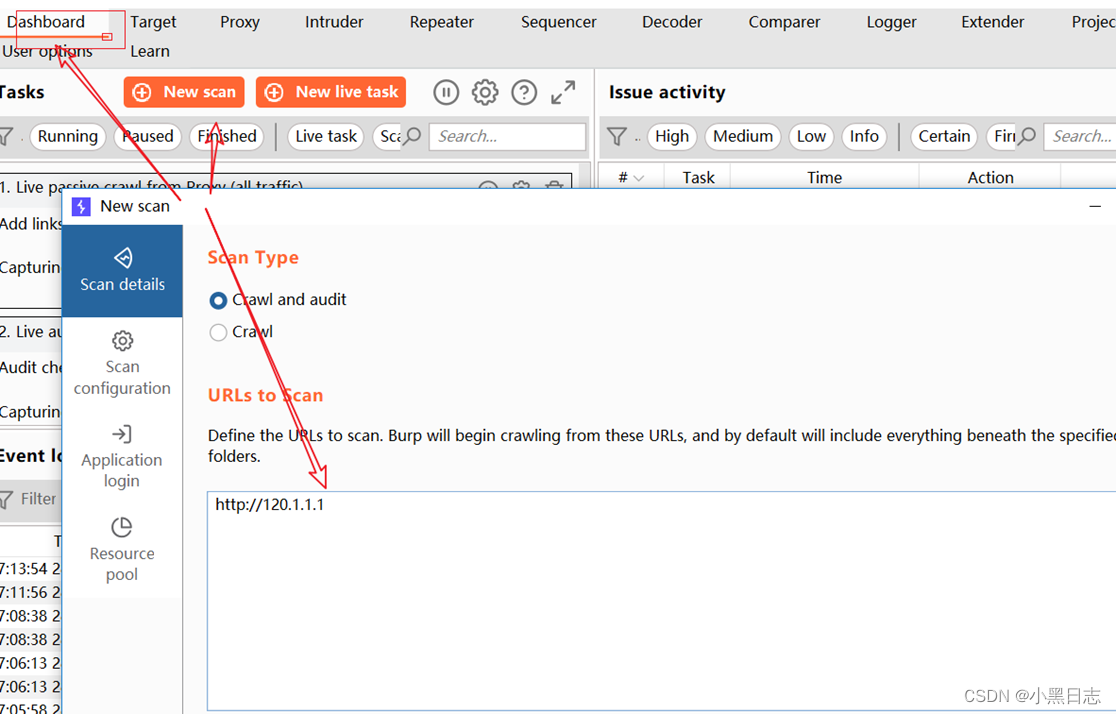Open the Repeater tab

(441, 22)
